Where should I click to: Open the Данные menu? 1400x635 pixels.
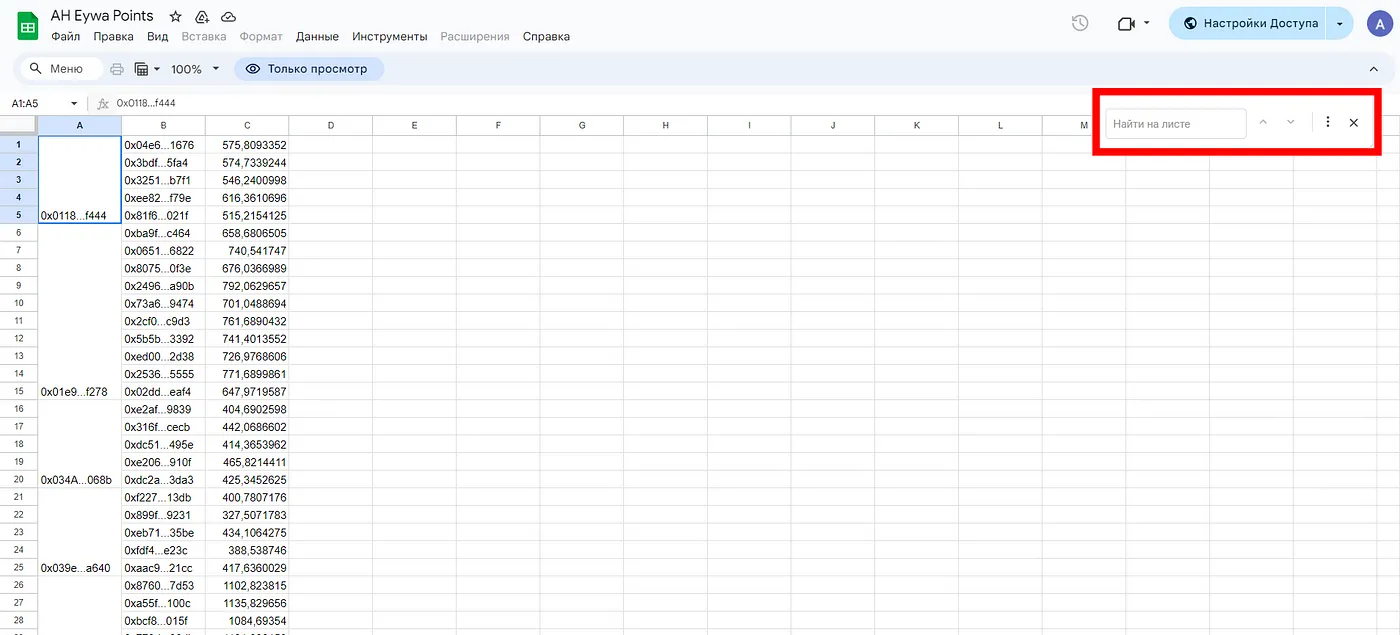click(317, 37)
